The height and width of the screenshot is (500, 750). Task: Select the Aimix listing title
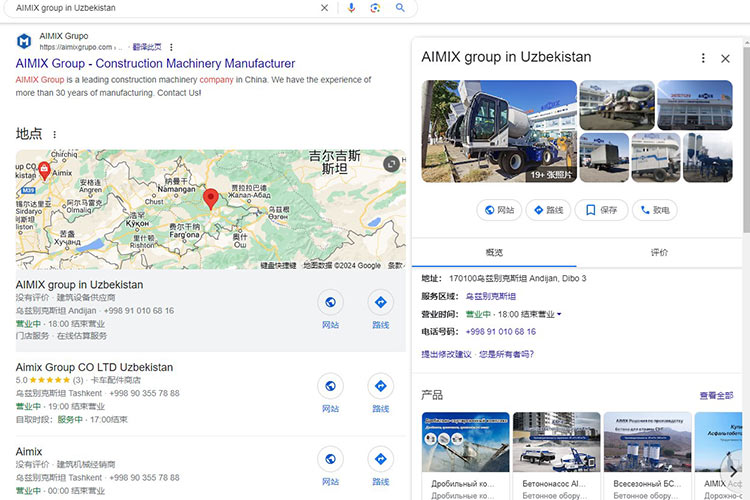[x=29, y=452]
